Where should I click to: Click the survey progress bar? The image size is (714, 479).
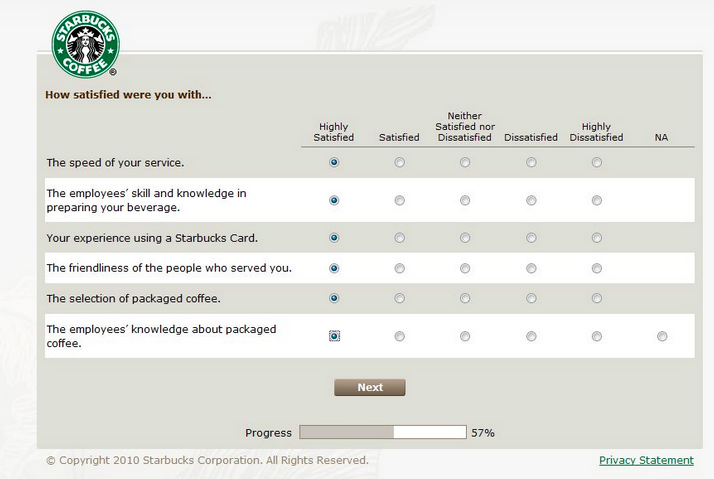click(383, 433)
